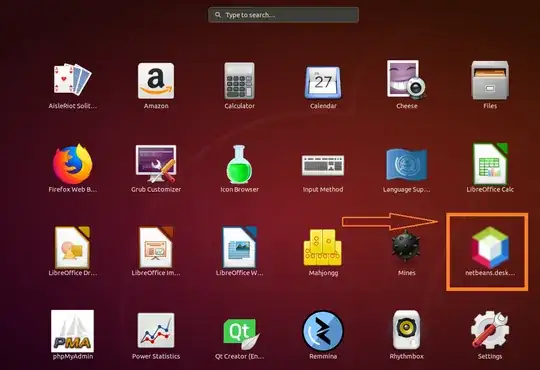Launch LibreOffice Calc

[x=490, y=164]
